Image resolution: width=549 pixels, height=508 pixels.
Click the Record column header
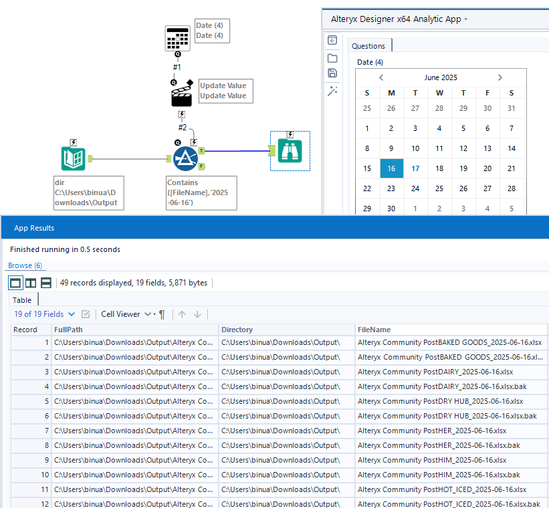[x=31, y=329]
